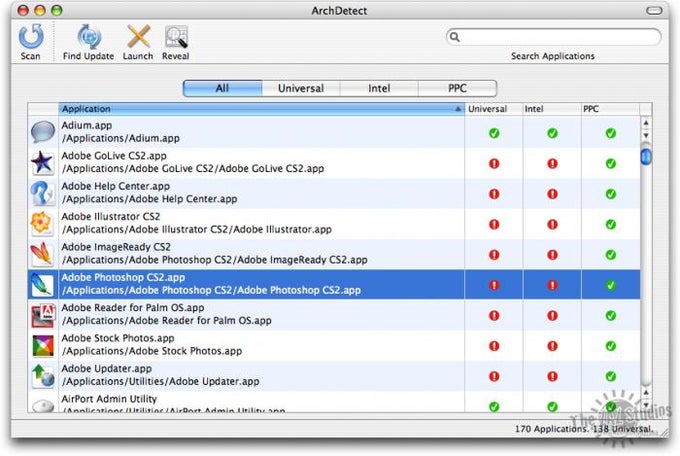Sort by the Intel column header
This screenshot has height=456, width=680.
pos(552,109)
